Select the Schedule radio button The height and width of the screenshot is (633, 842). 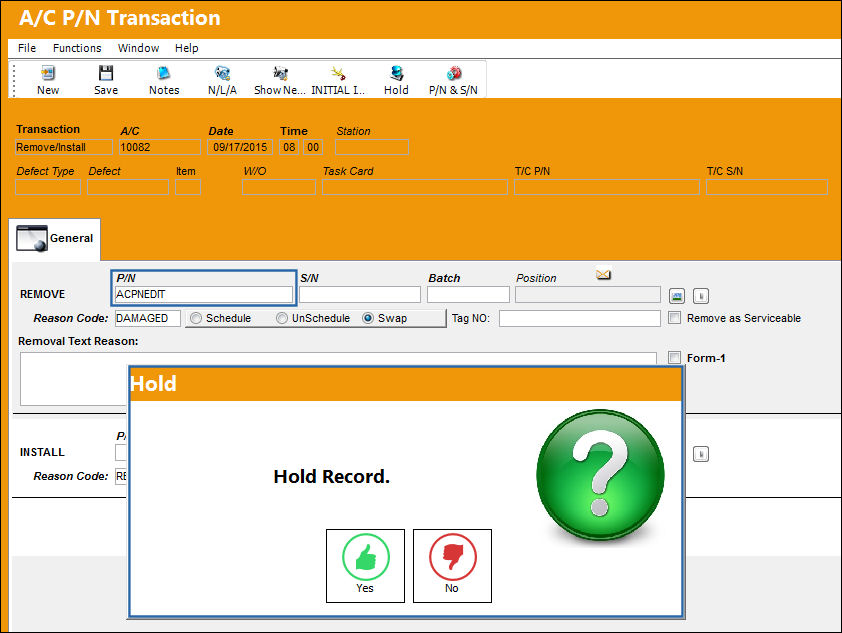point(196,318)
